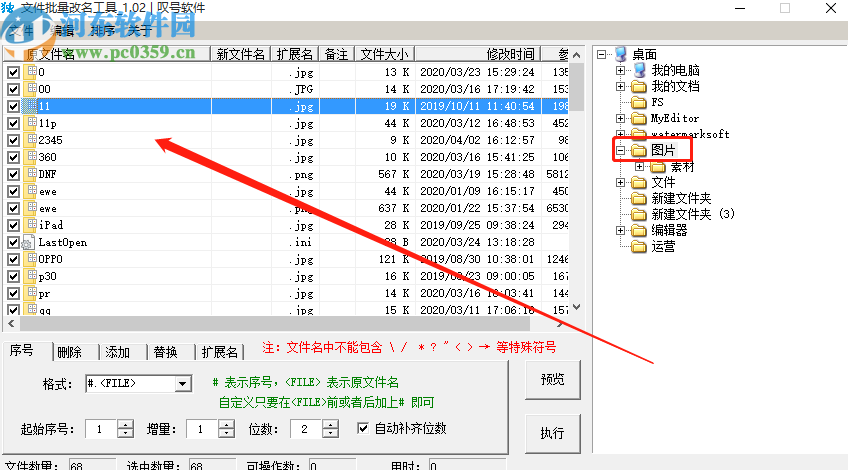848x470 pixels.
Task: Click the LastOpen ini file icon
Action: pos(28,242)
